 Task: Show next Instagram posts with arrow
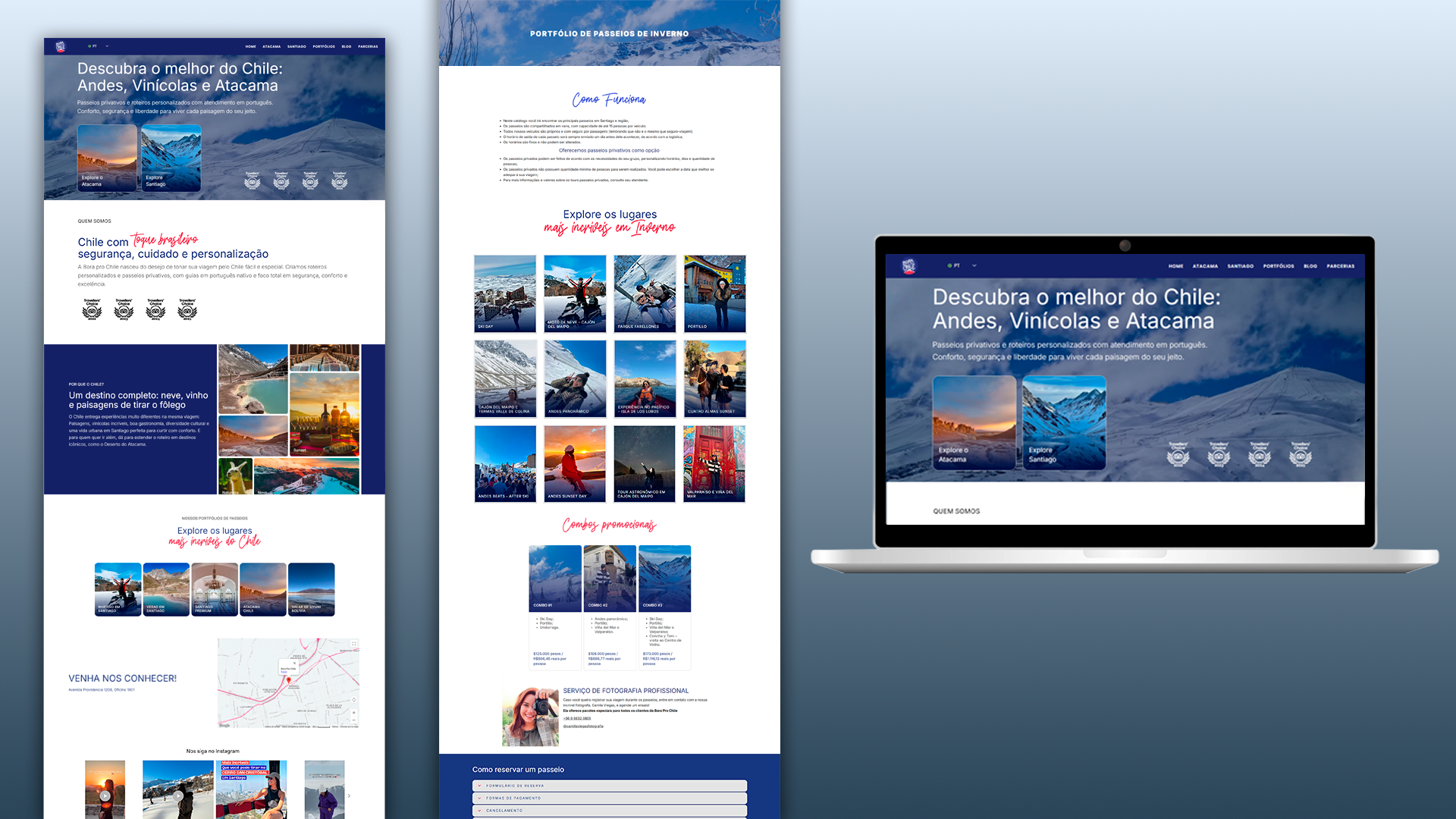coord(349,795)
